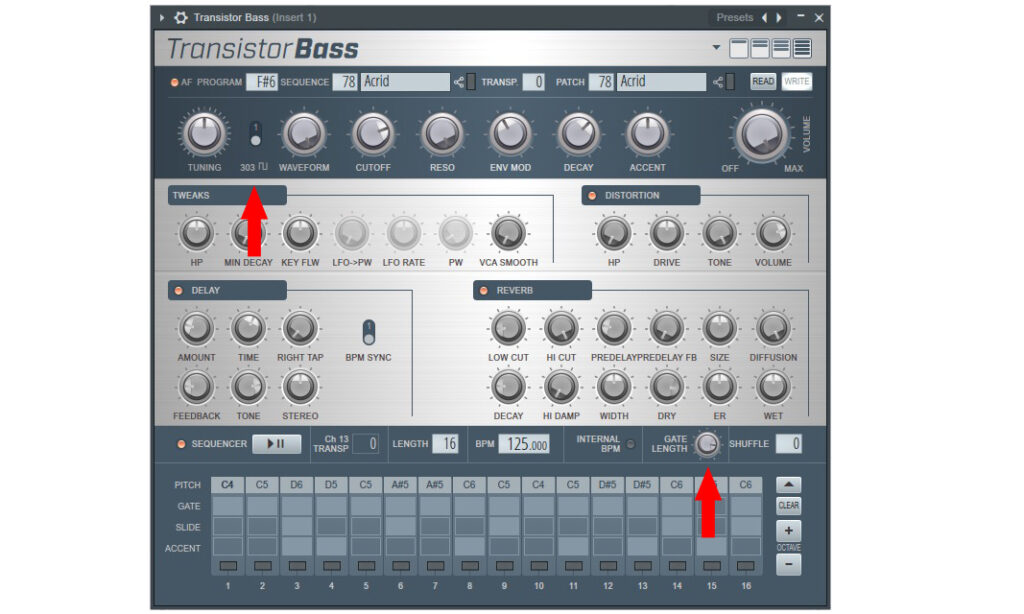Click the CLEAR button
This screenshot has width=1024, height=614.
tap(788, 506)
